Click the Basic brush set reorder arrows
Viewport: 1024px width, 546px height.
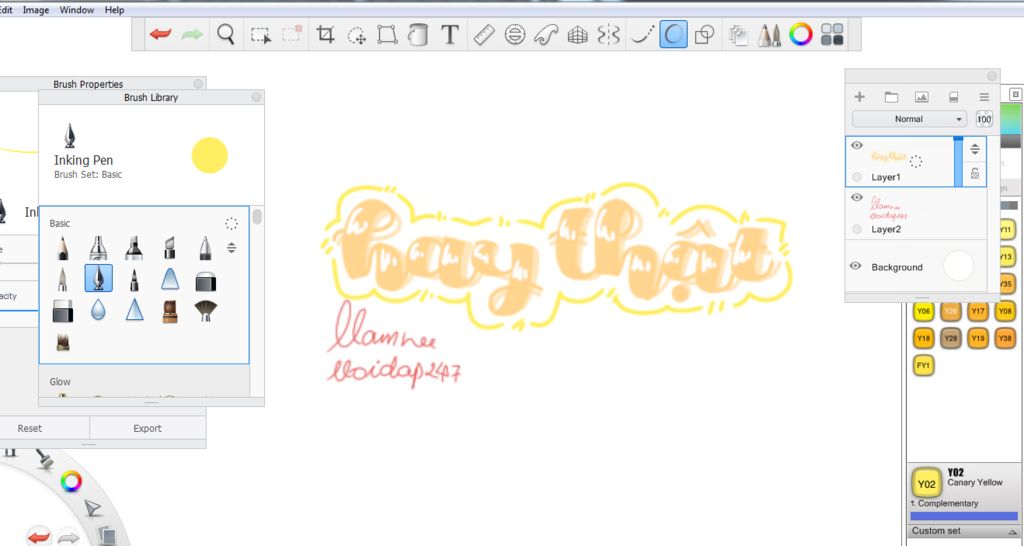click(x=231, y=248)
